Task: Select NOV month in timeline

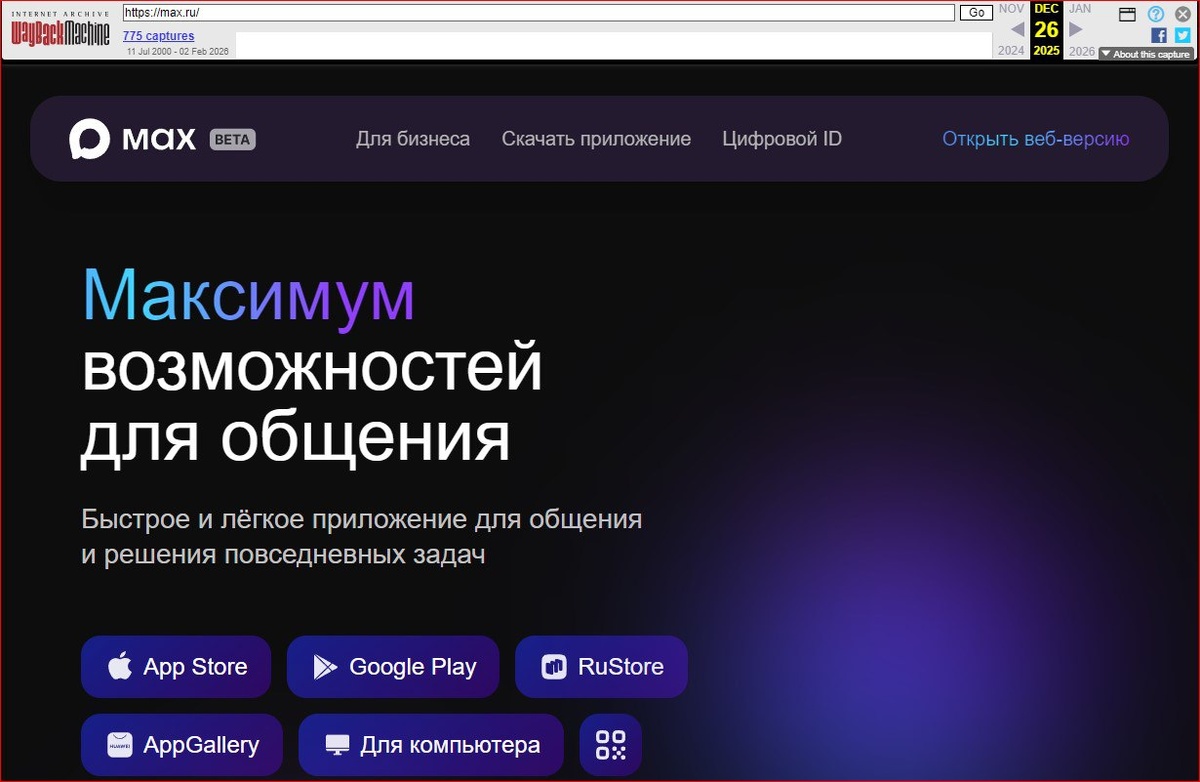Action: click(x=1012, y=8)
